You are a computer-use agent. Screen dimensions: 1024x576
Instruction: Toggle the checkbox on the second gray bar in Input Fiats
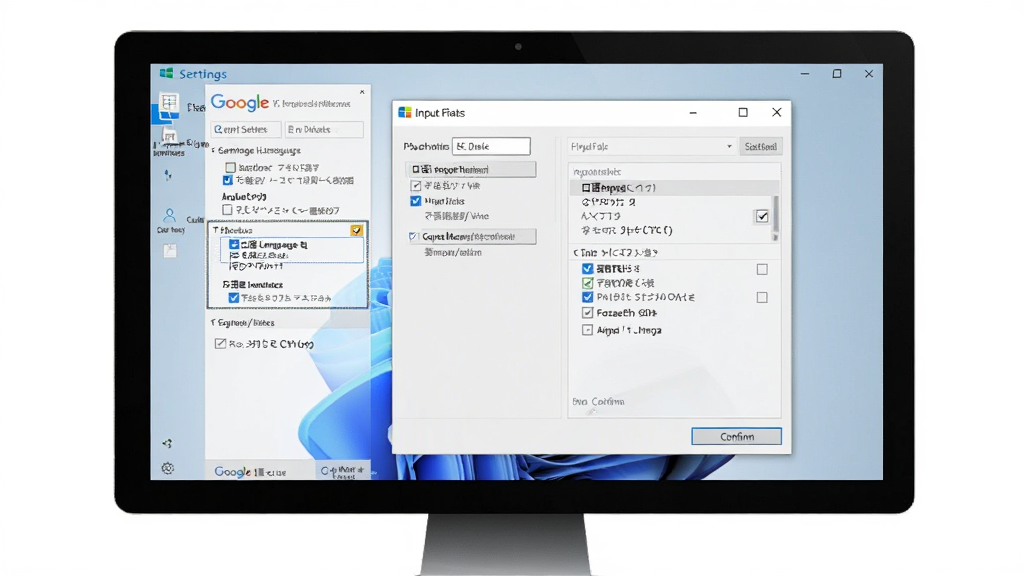tap(413, 236)
